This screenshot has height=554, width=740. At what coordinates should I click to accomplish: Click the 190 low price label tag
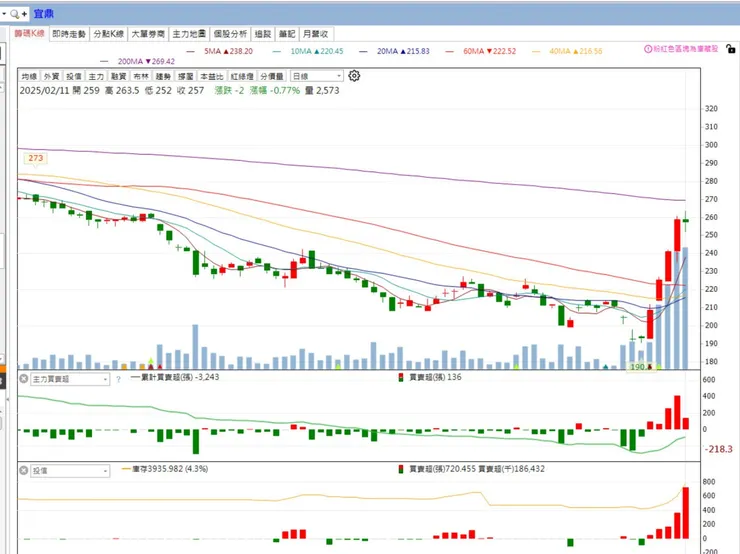coord(640,367)
